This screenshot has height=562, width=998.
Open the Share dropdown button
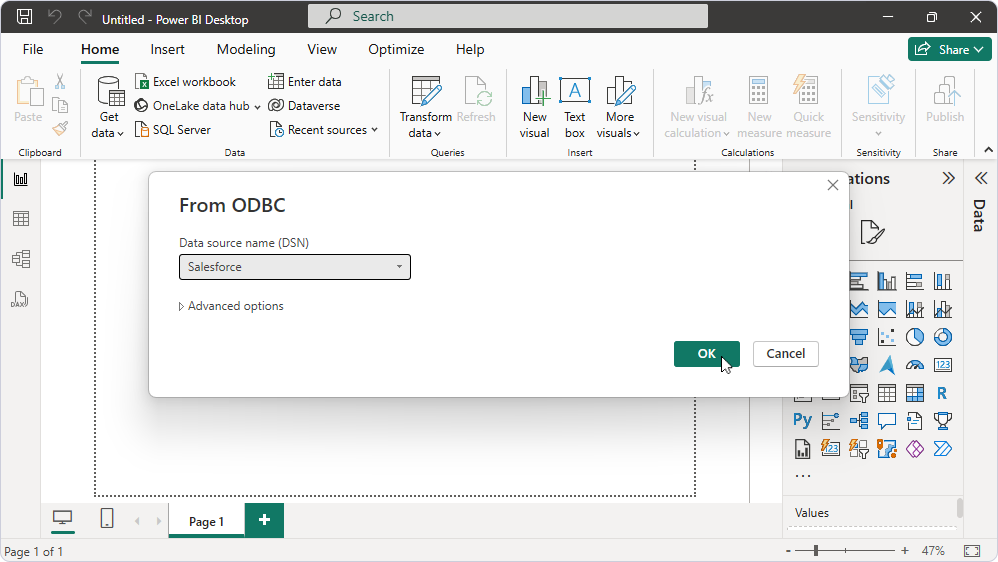click(x=950, y=50)
